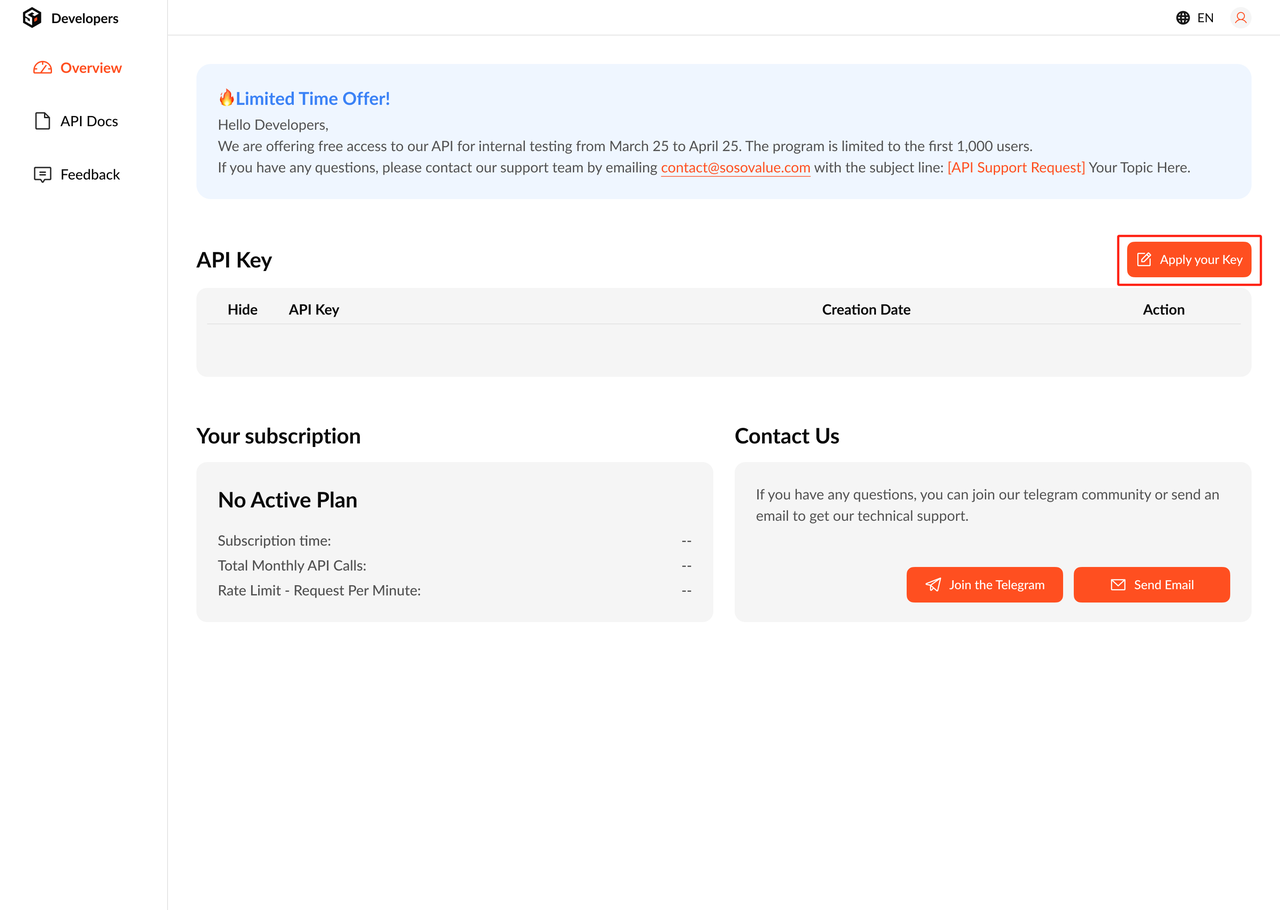
Task: Click the cube logo in the header
Action: pyautogui.click(x=32, y=18)
